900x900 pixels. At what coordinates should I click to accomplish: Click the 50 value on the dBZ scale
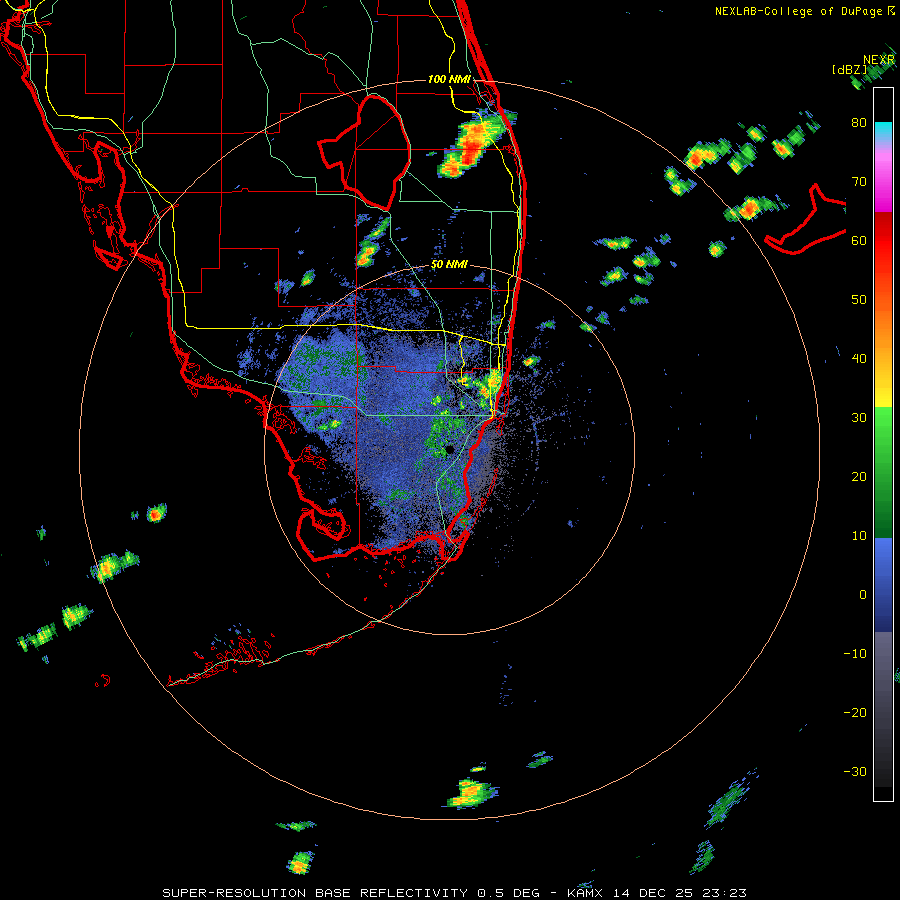pyautogui.click(x=859, y=300)
